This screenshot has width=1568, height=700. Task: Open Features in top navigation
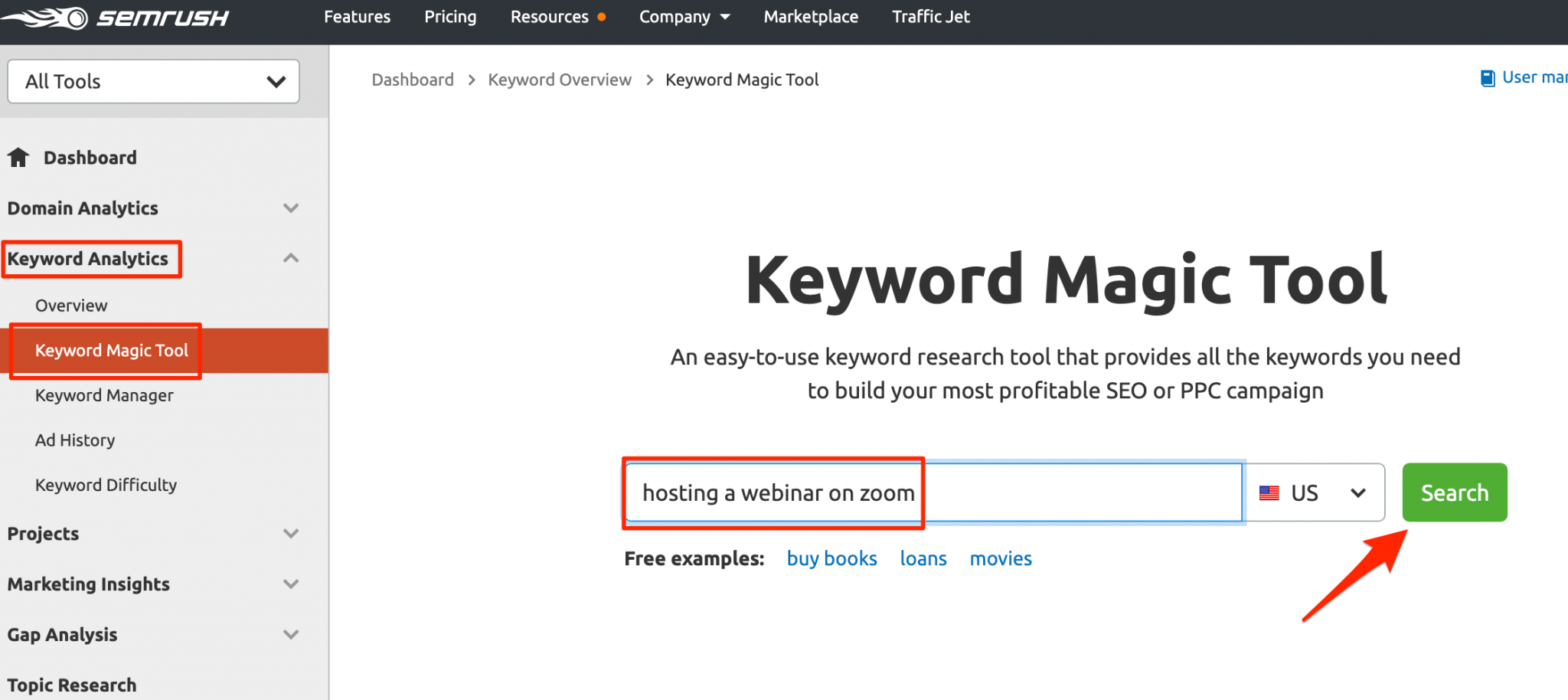pyautogui.click(x=357, y=17)
